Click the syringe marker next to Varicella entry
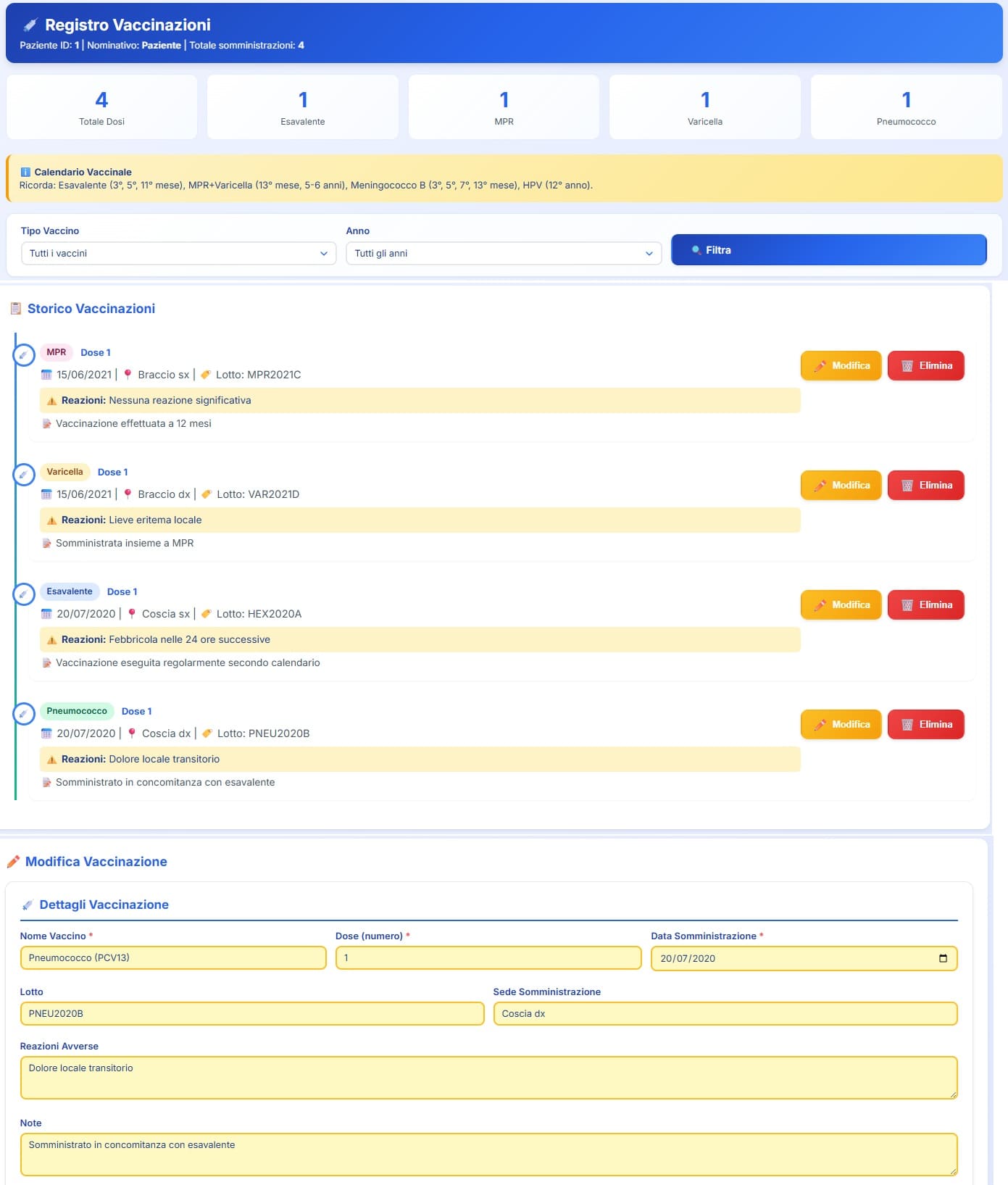 coord(24,475)
